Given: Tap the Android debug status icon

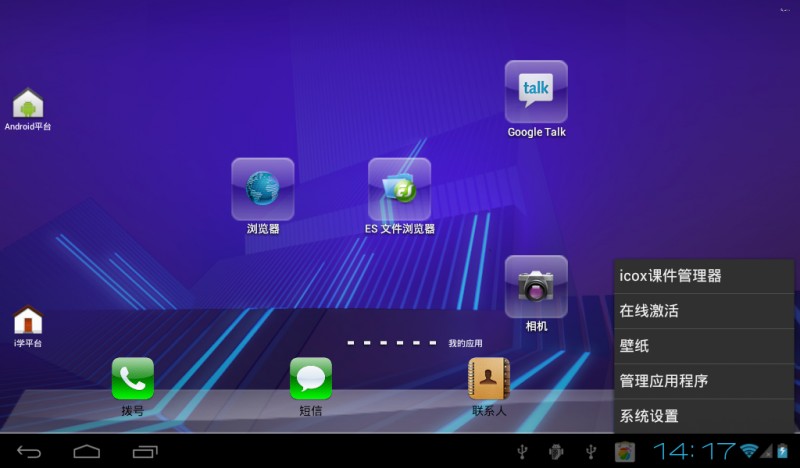Looking at the screenshot, I should pos(556,452).
